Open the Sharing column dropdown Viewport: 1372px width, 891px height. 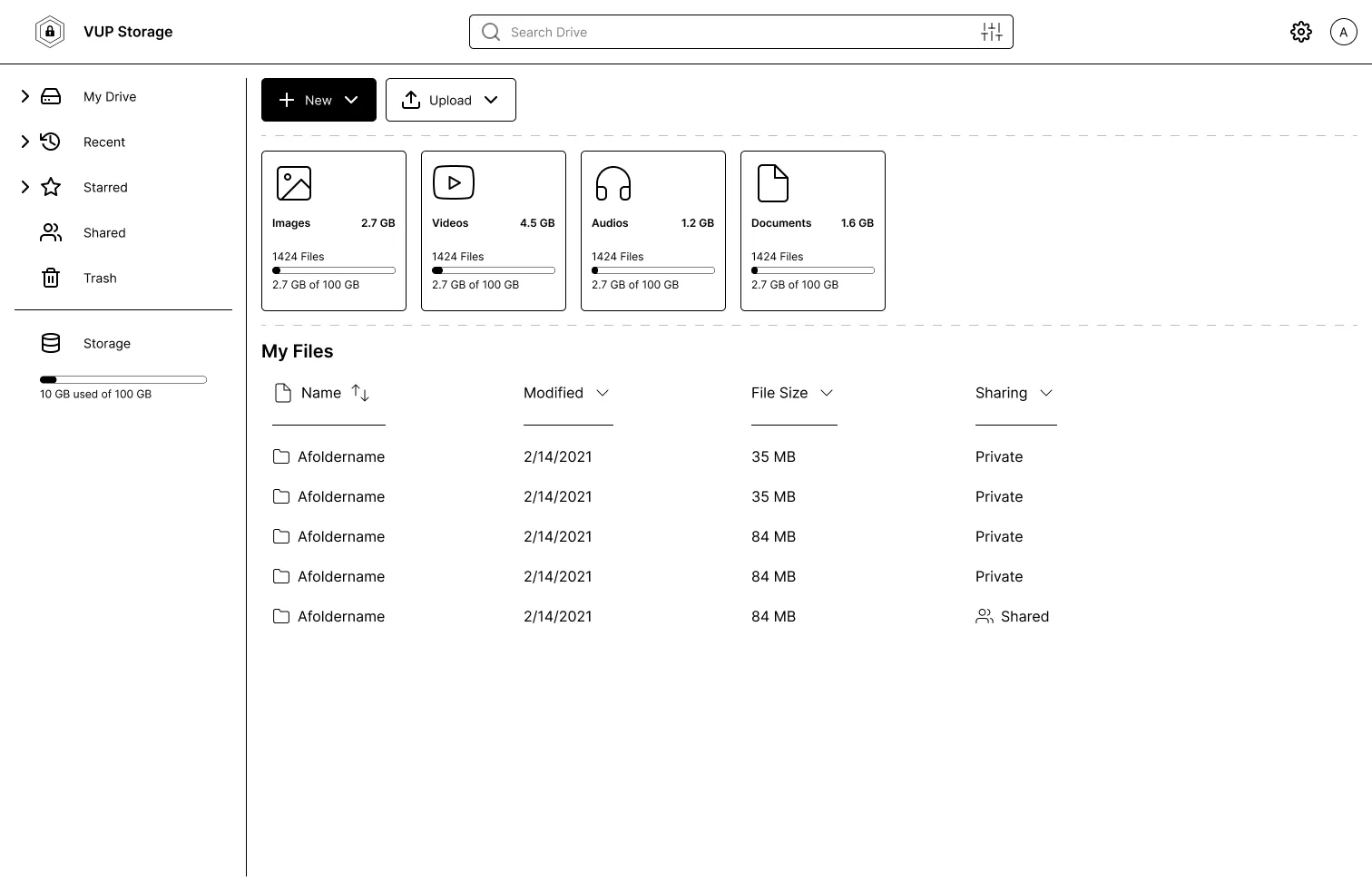(1045, 393)
